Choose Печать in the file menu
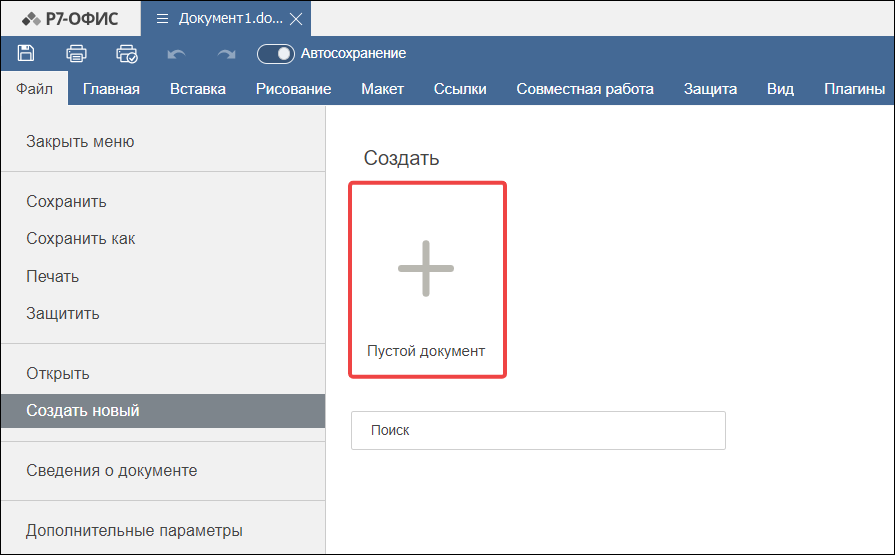Screen dimensions: 895x555 point(163,276)
